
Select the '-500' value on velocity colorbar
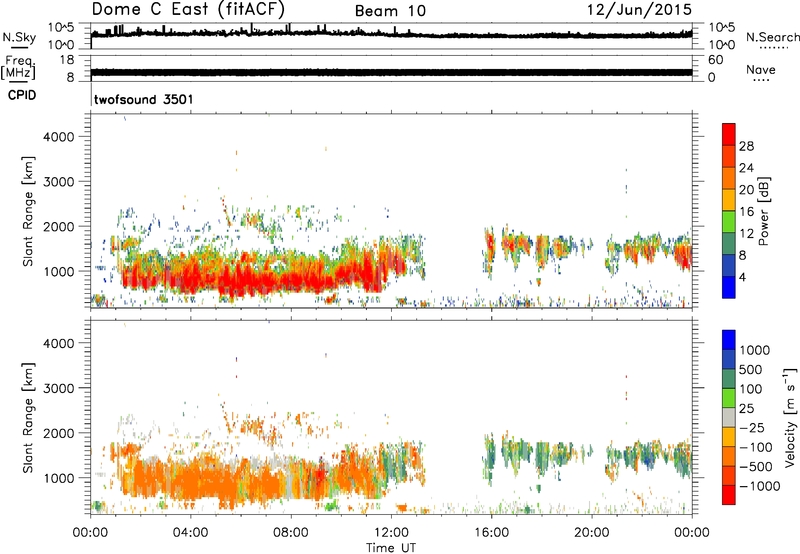(x=756, y=467)
